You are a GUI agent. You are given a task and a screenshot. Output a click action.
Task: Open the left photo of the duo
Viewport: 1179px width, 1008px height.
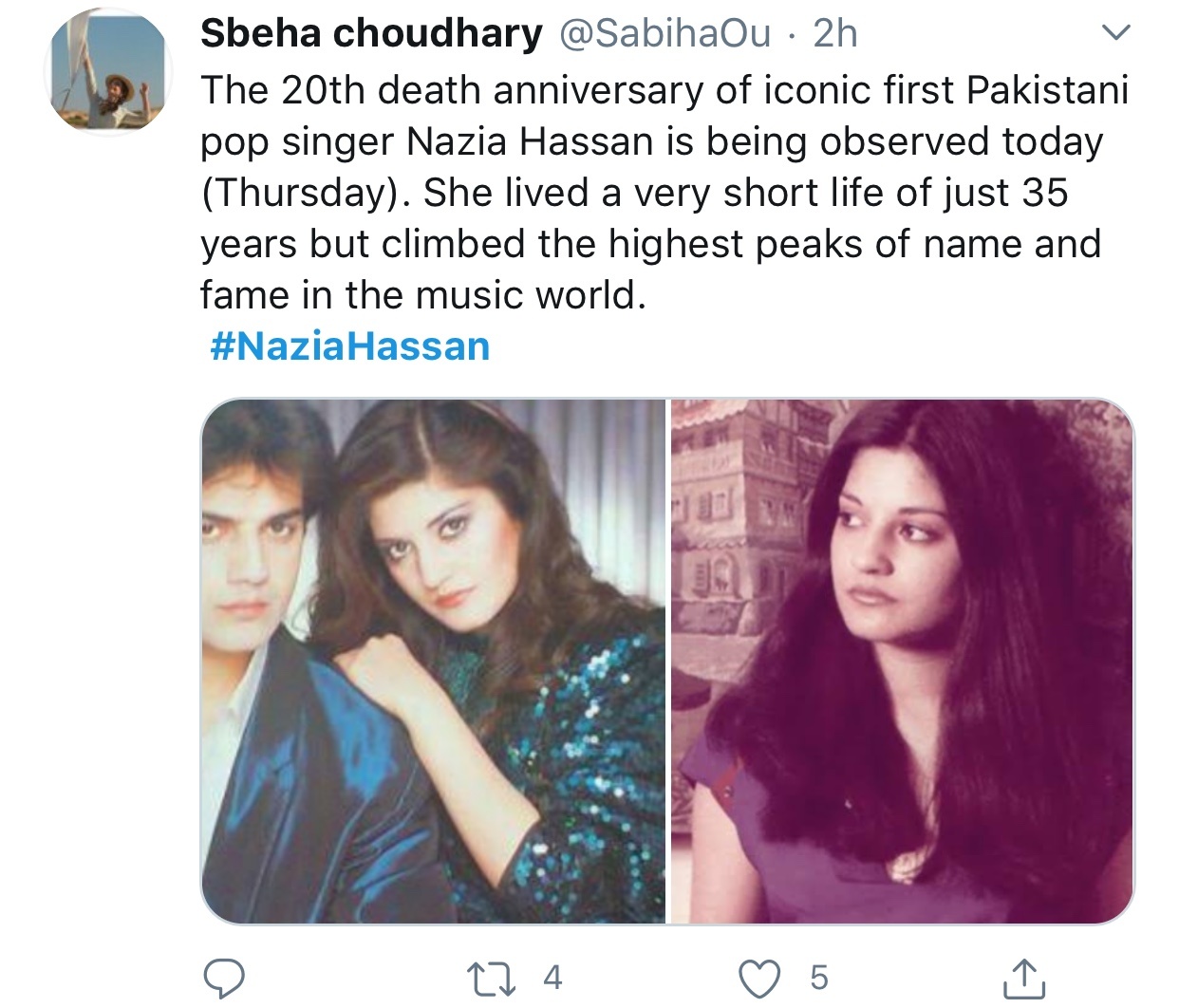[434, 661]
